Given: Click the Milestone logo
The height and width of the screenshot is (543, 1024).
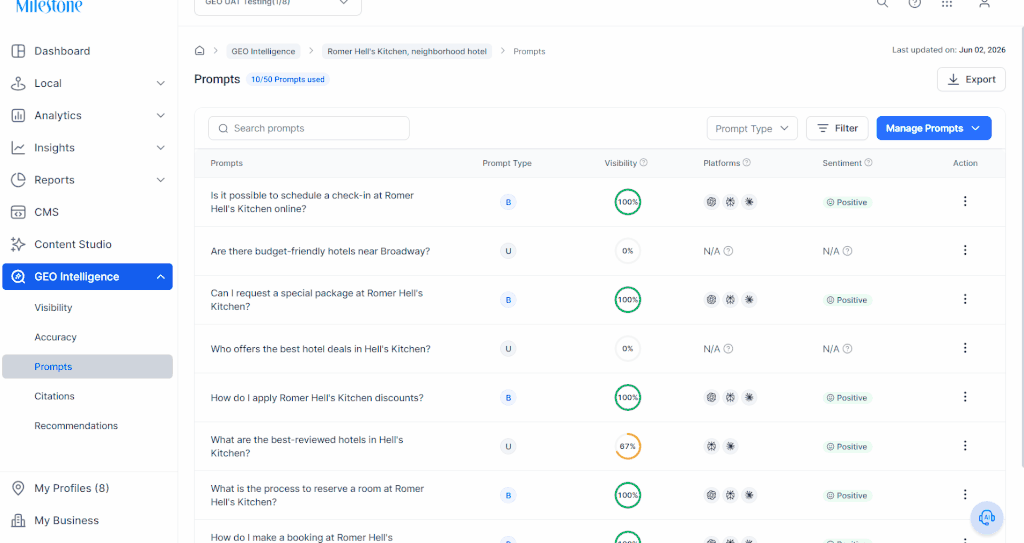Looking at the screenshot, I should [49, 7].
